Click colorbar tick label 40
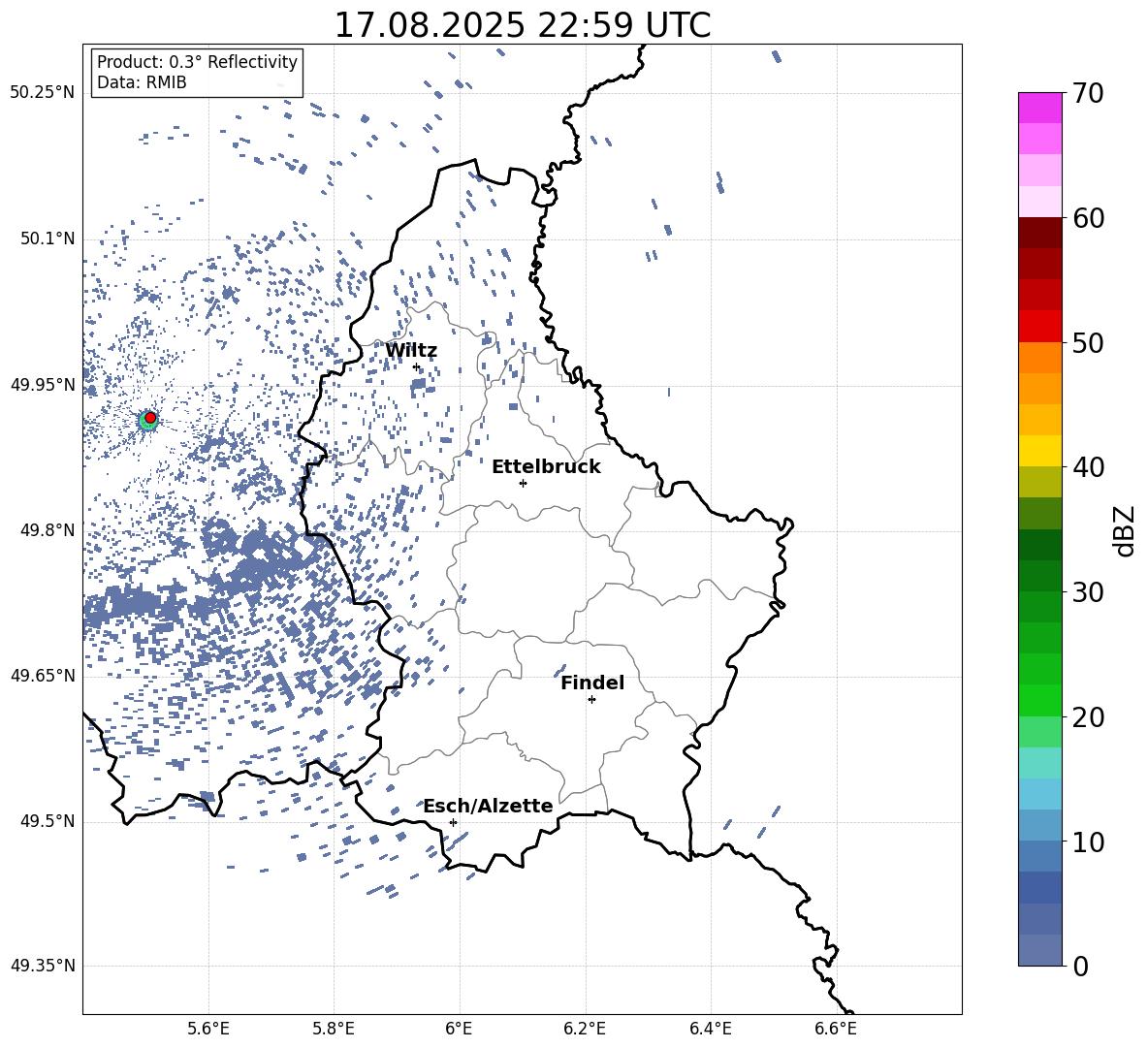Viewport: 1148px width, 1048px height. click(1088, 467)
